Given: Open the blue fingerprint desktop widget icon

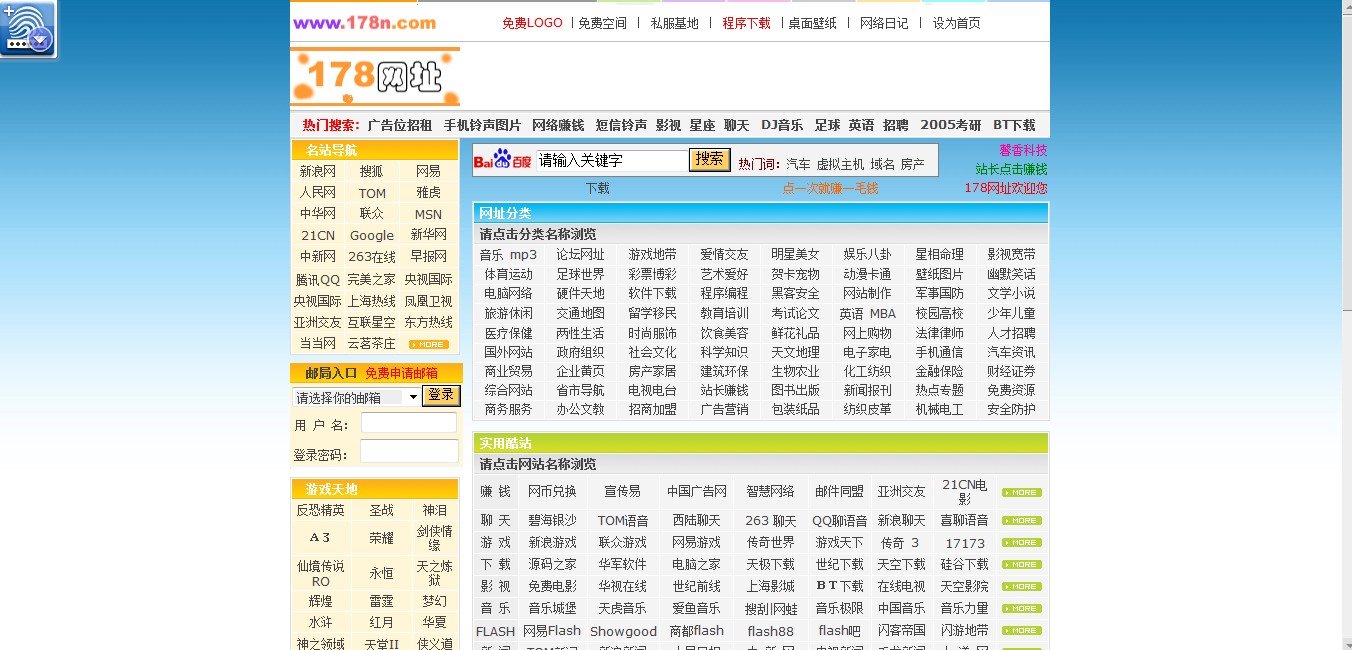Looking at the screenshot, I should [28, 28].
